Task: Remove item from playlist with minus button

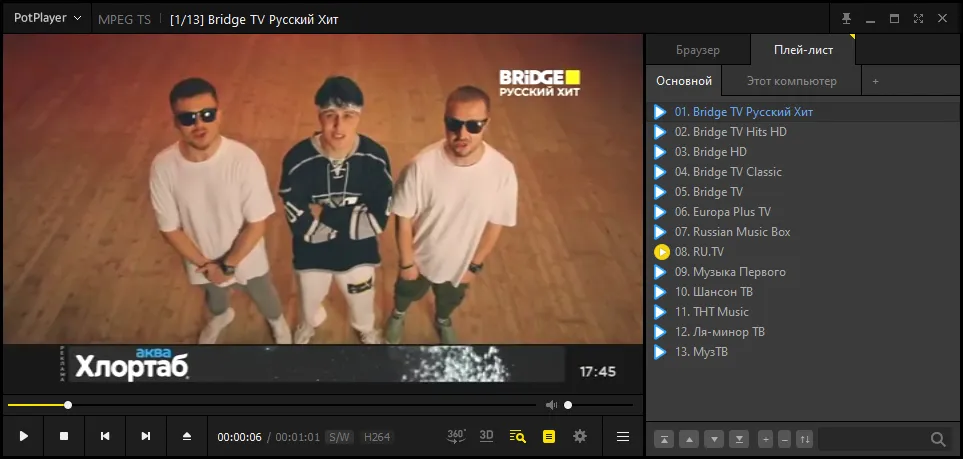Action: click(784, 439)
